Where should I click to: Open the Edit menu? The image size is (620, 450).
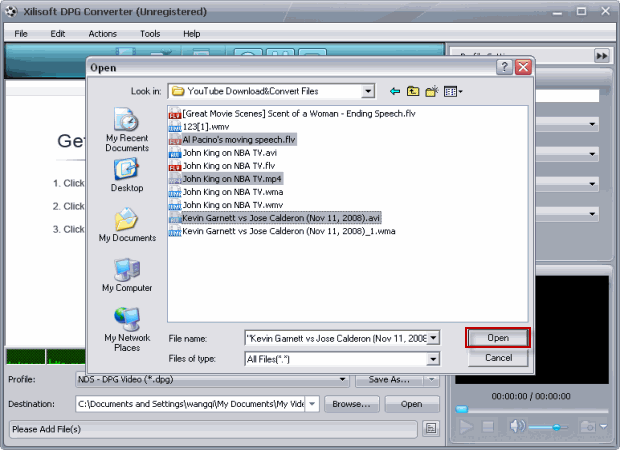[58, 34]
